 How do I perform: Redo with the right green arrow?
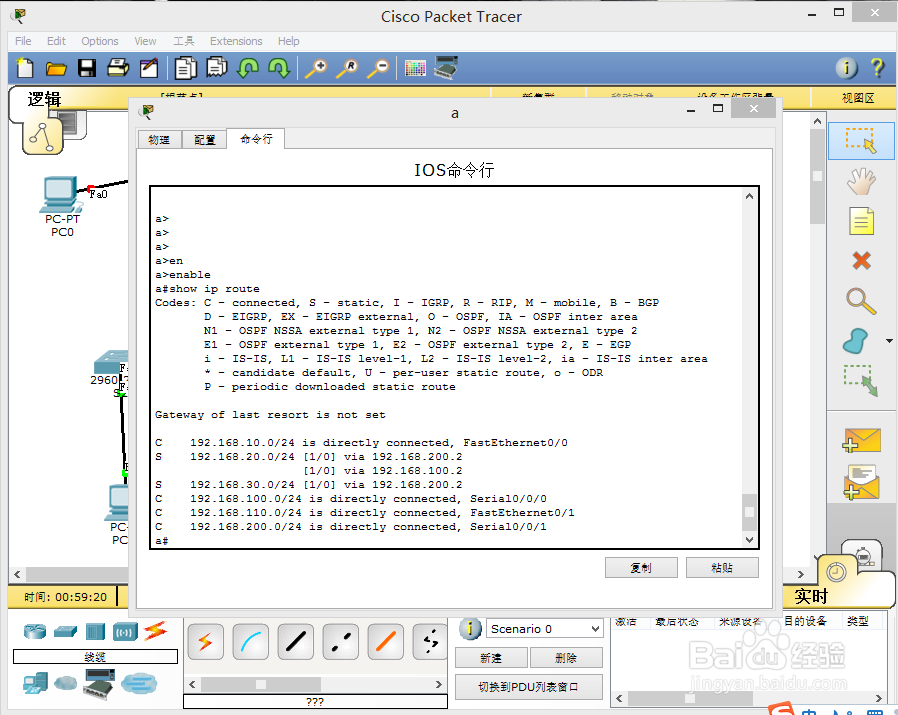tap(279, 68)
